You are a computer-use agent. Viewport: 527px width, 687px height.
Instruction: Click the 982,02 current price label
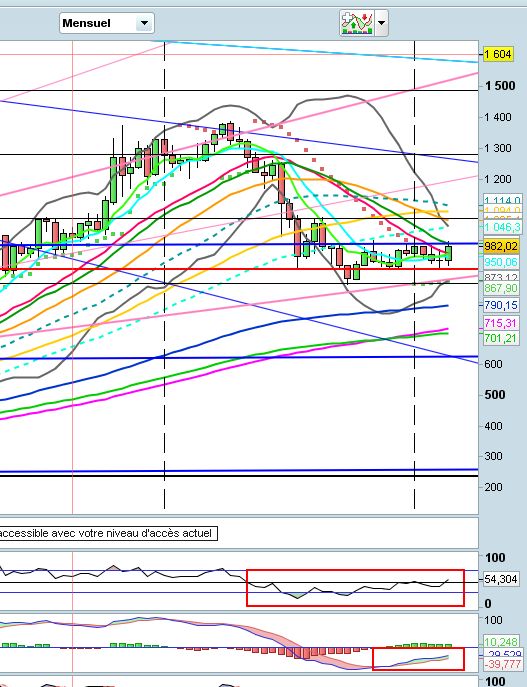[x=501, y=246]
